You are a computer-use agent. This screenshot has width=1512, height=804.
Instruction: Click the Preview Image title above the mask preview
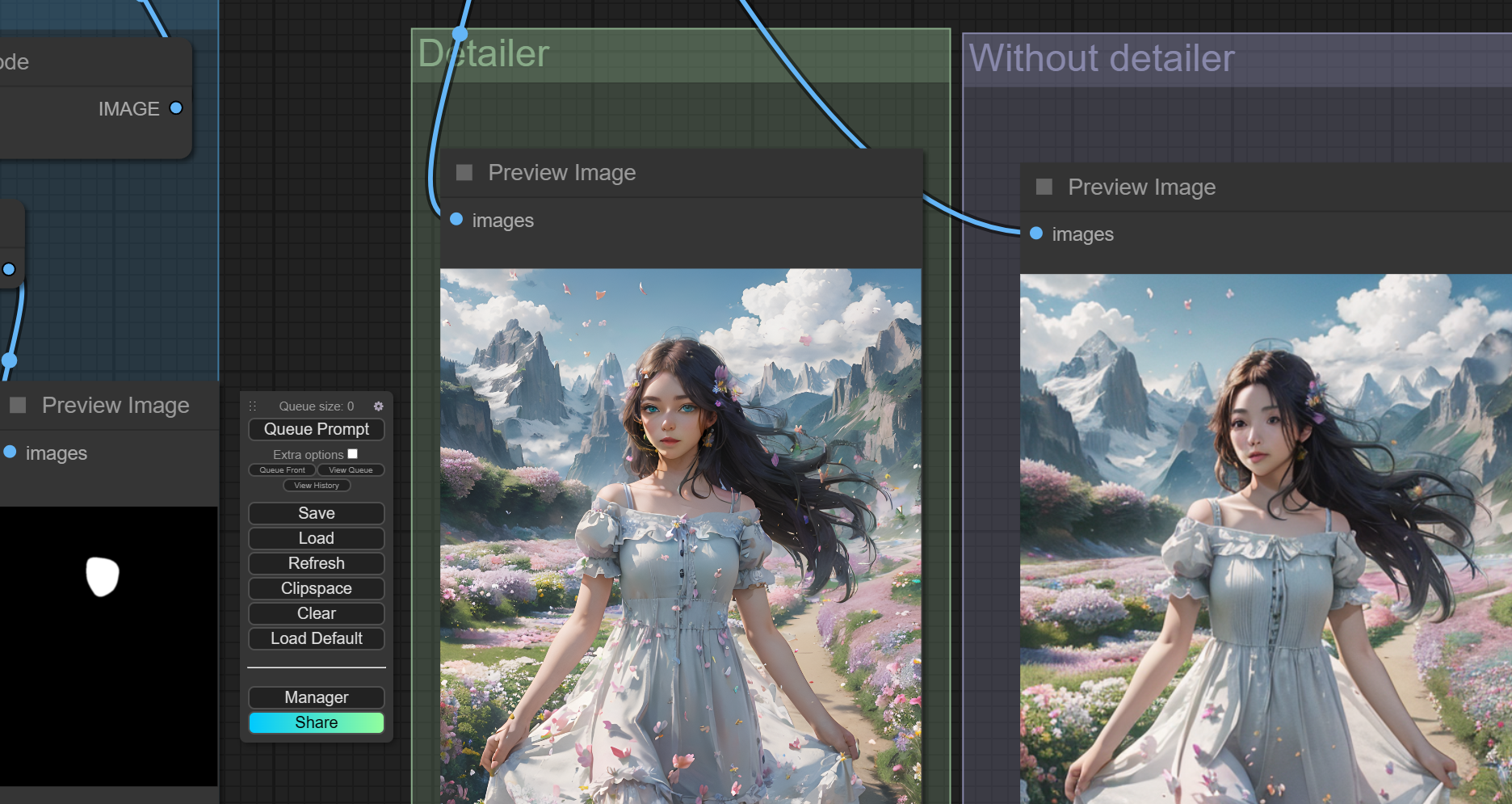click(115, 406)
